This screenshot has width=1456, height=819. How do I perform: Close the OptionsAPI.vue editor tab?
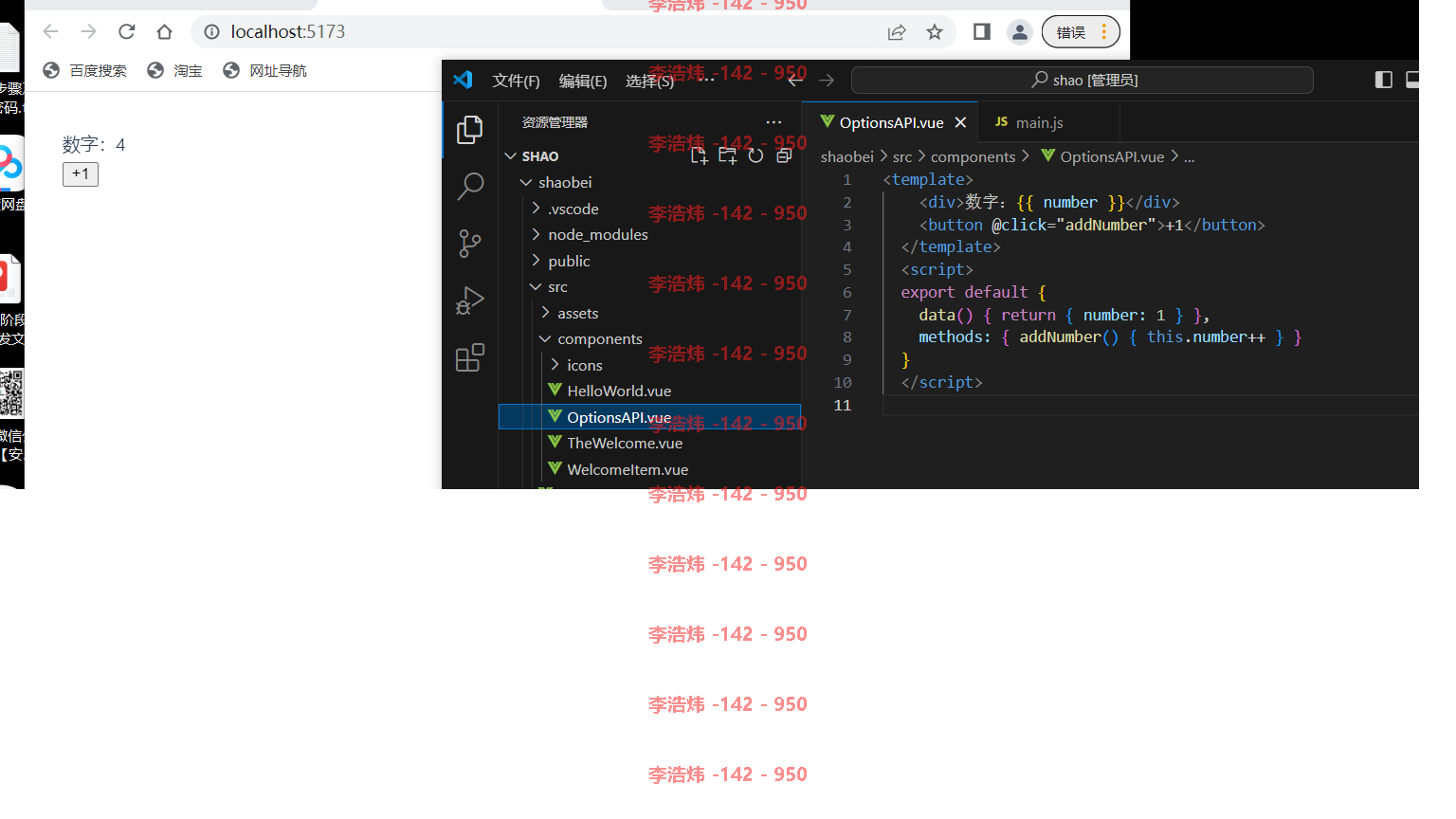point(960,122)
